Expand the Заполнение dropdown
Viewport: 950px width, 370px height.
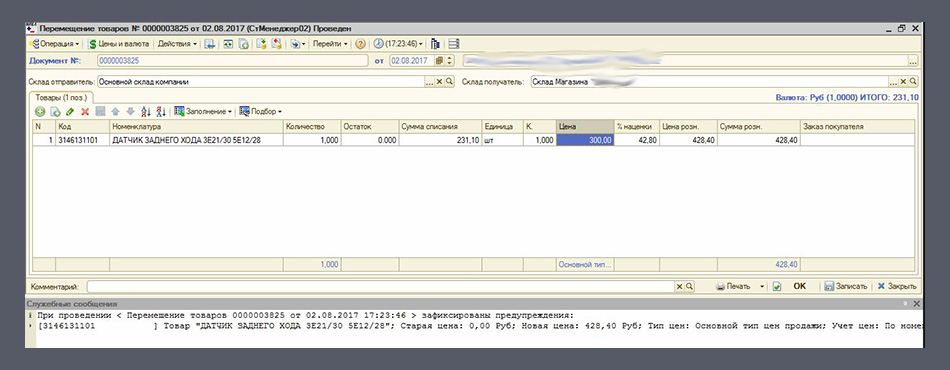203,111
